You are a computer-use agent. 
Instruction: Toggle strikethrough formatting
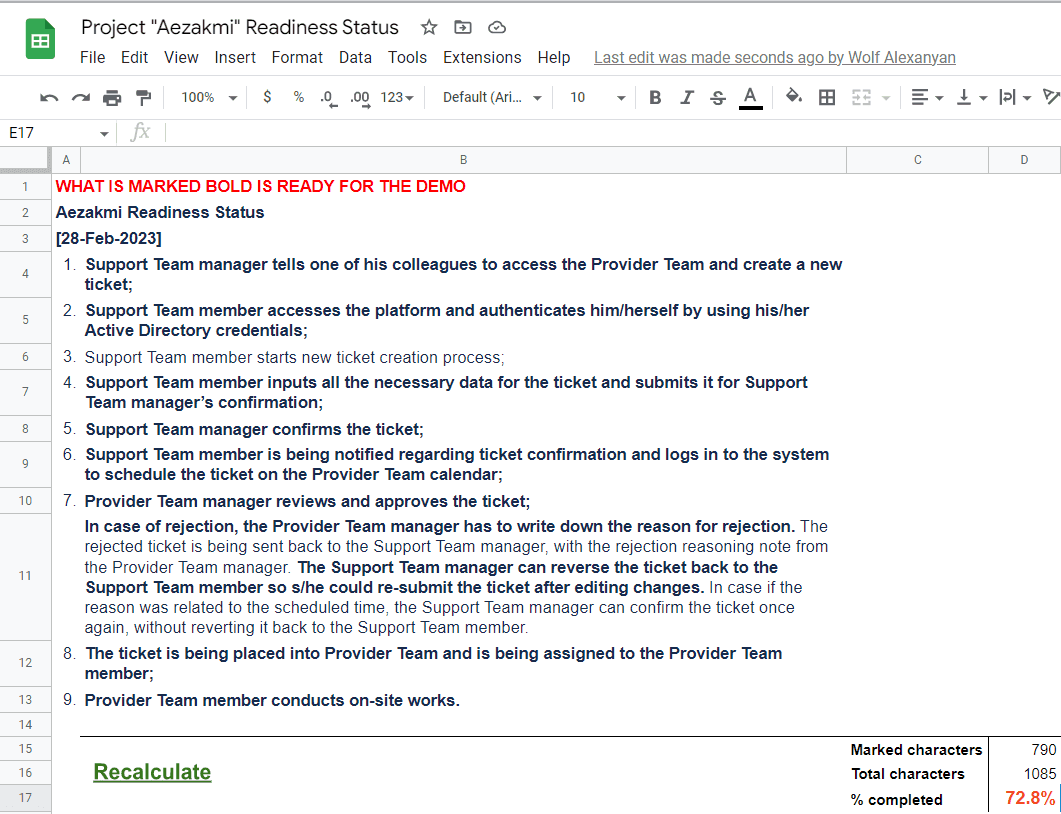pyautogui.click(x=718, y=97)
